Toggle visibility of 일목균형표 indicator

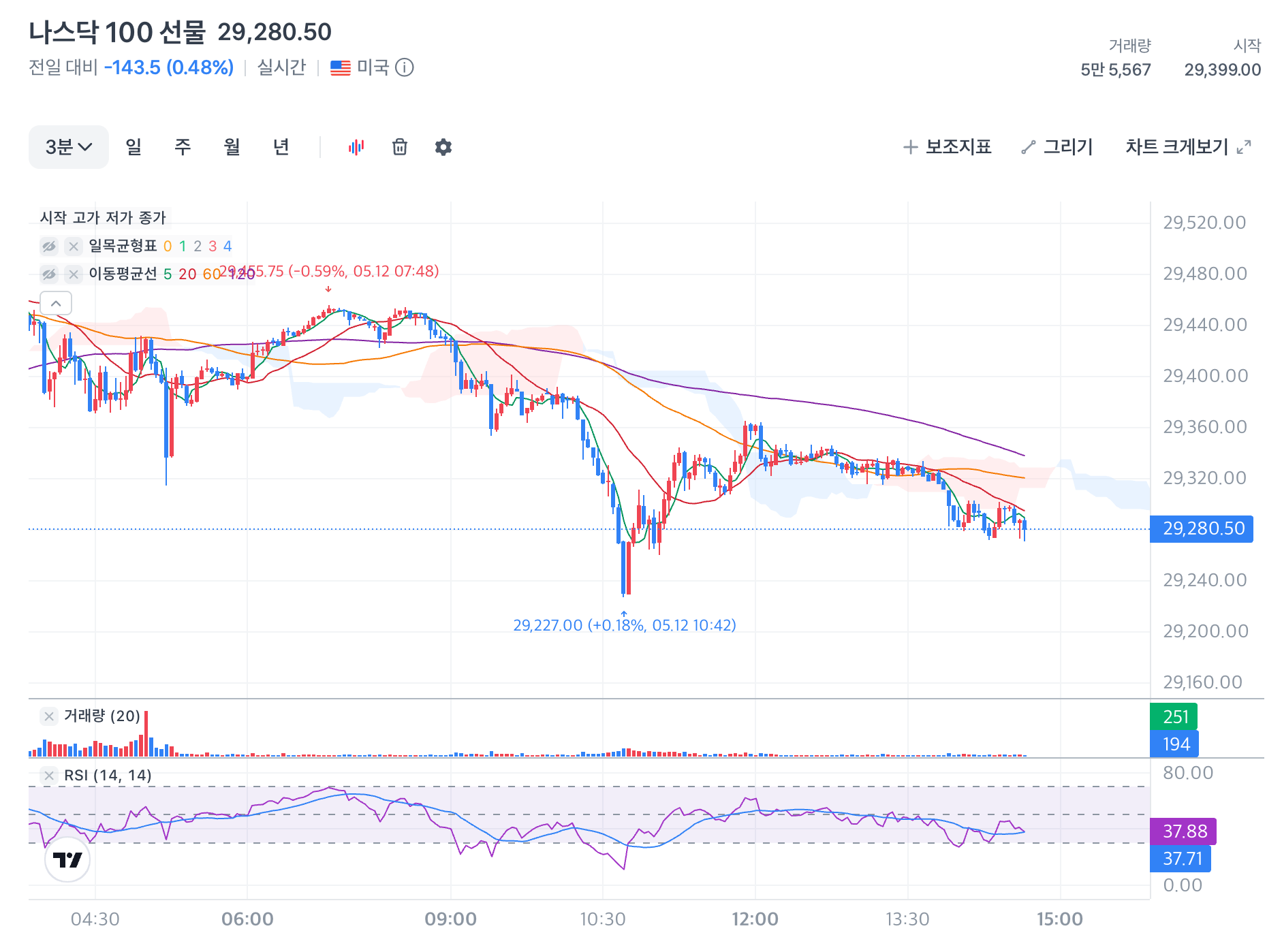pos(49,246)
